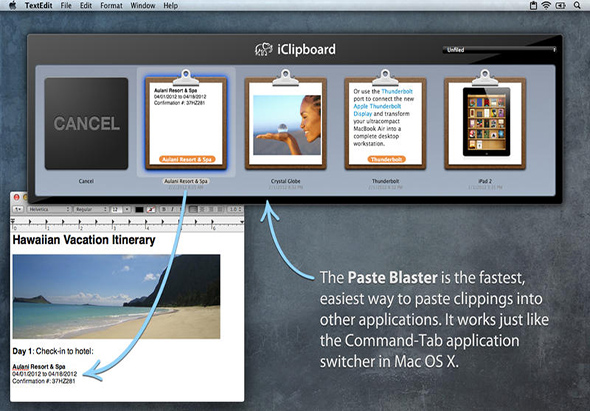
Task: Open the File menu
Action: tap(66, 6)
